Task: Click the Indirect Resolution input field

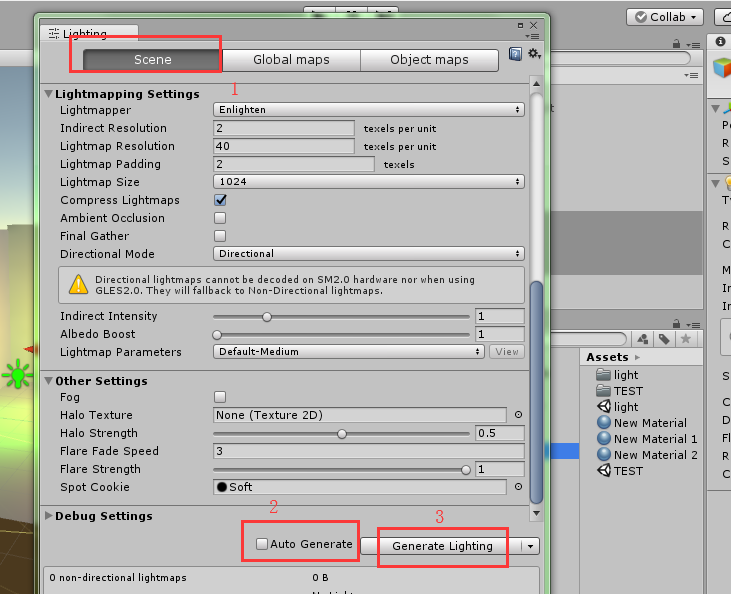Action: pyautogui.click(x=284, y=128)
